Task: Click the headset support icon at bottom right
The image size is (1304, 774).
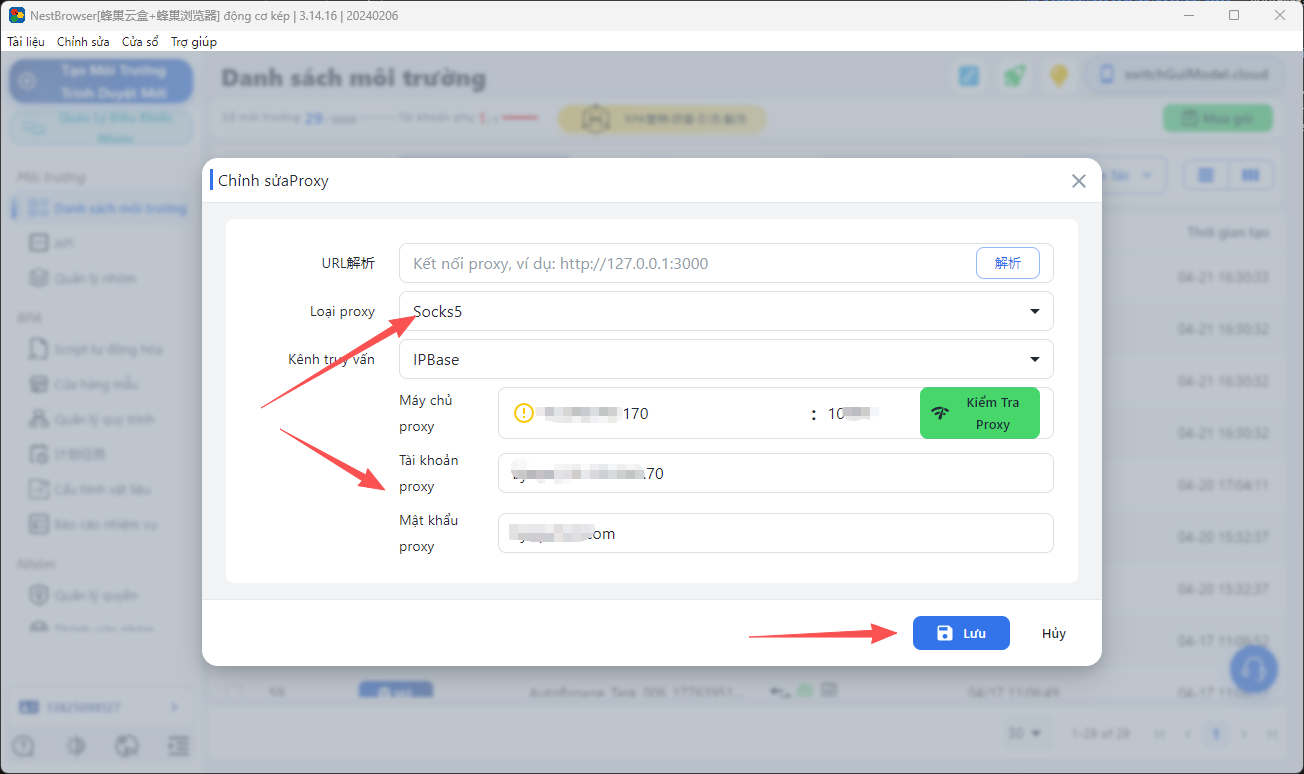Action: point(1253,669)
